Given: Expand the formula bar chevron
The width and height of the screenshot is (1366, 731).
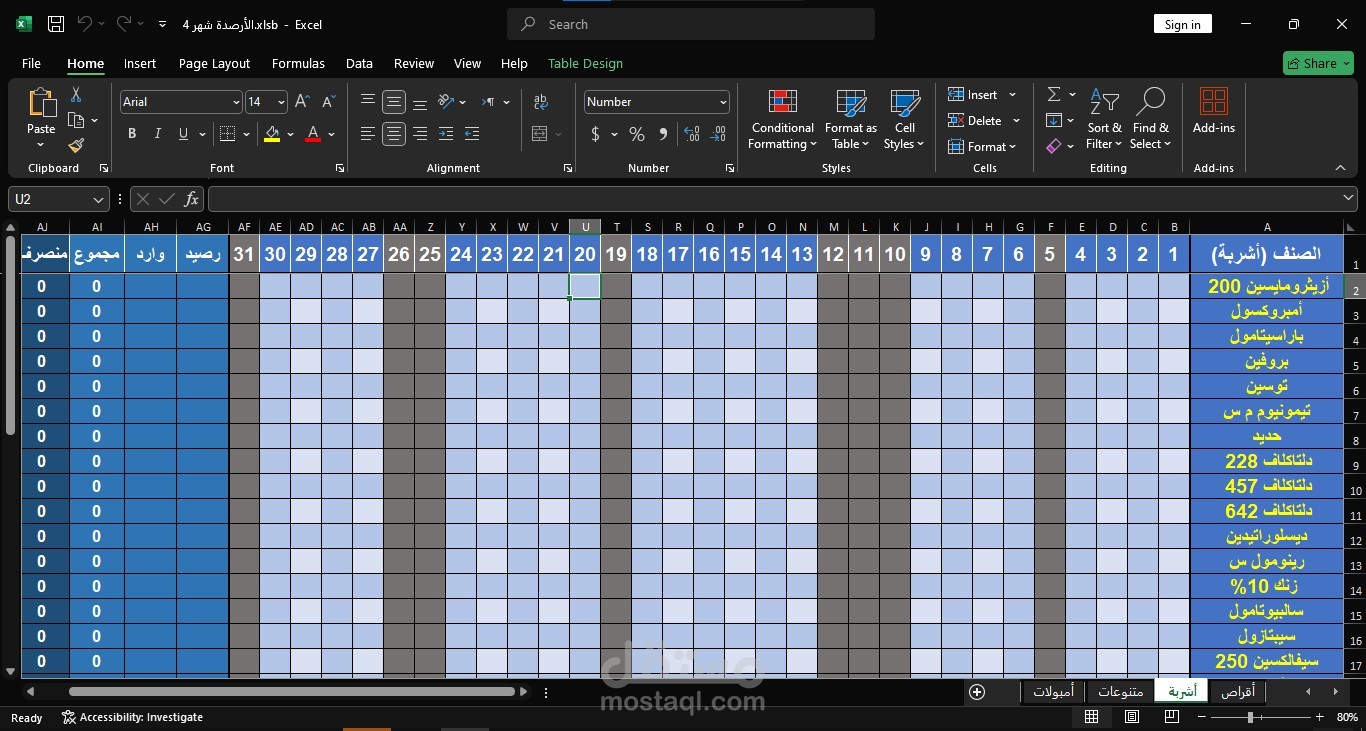Looking at the screenshot, I should pyautogui.click(x=1350, y=199).
